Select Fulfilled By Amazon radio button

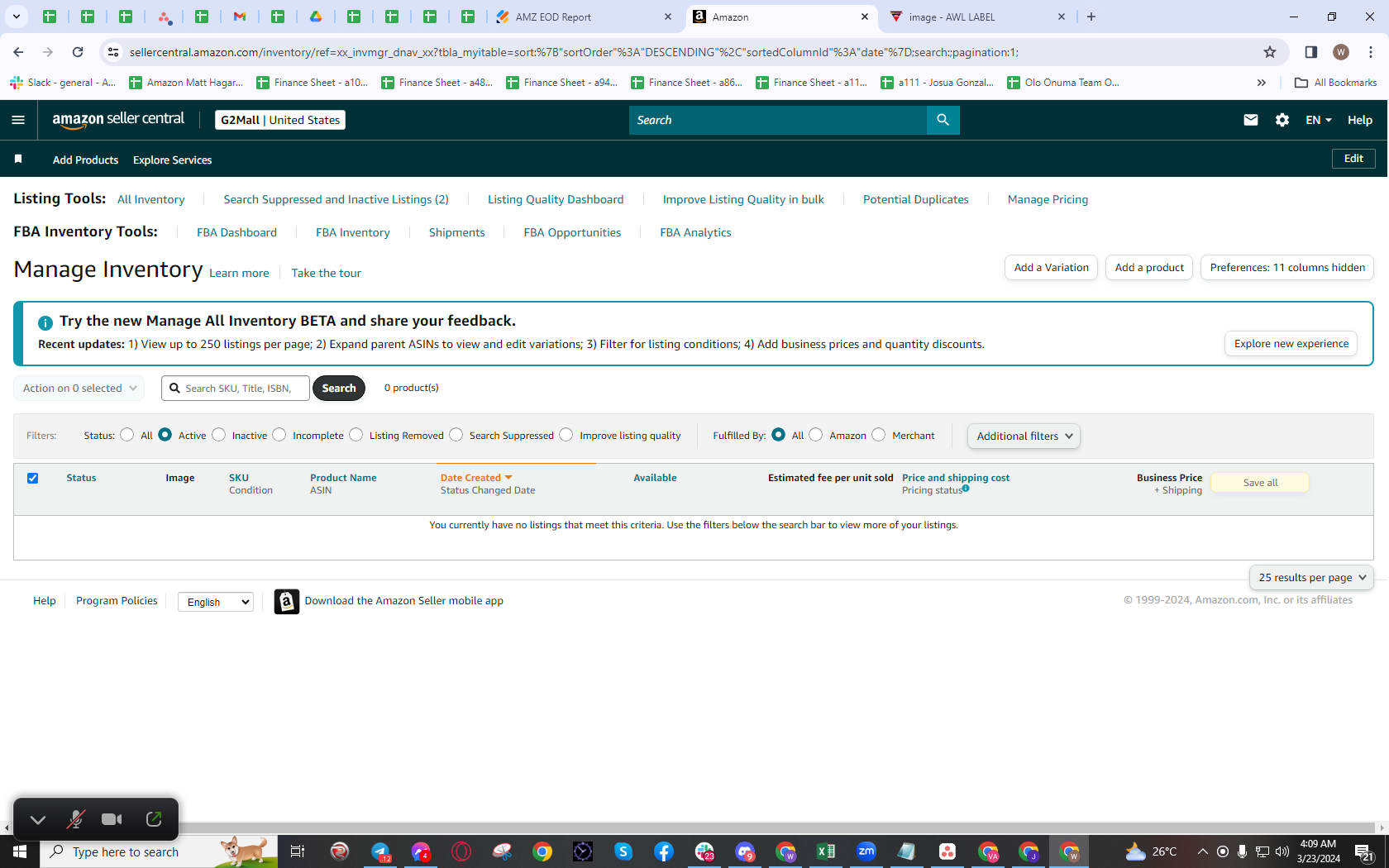tap(816, 435)
